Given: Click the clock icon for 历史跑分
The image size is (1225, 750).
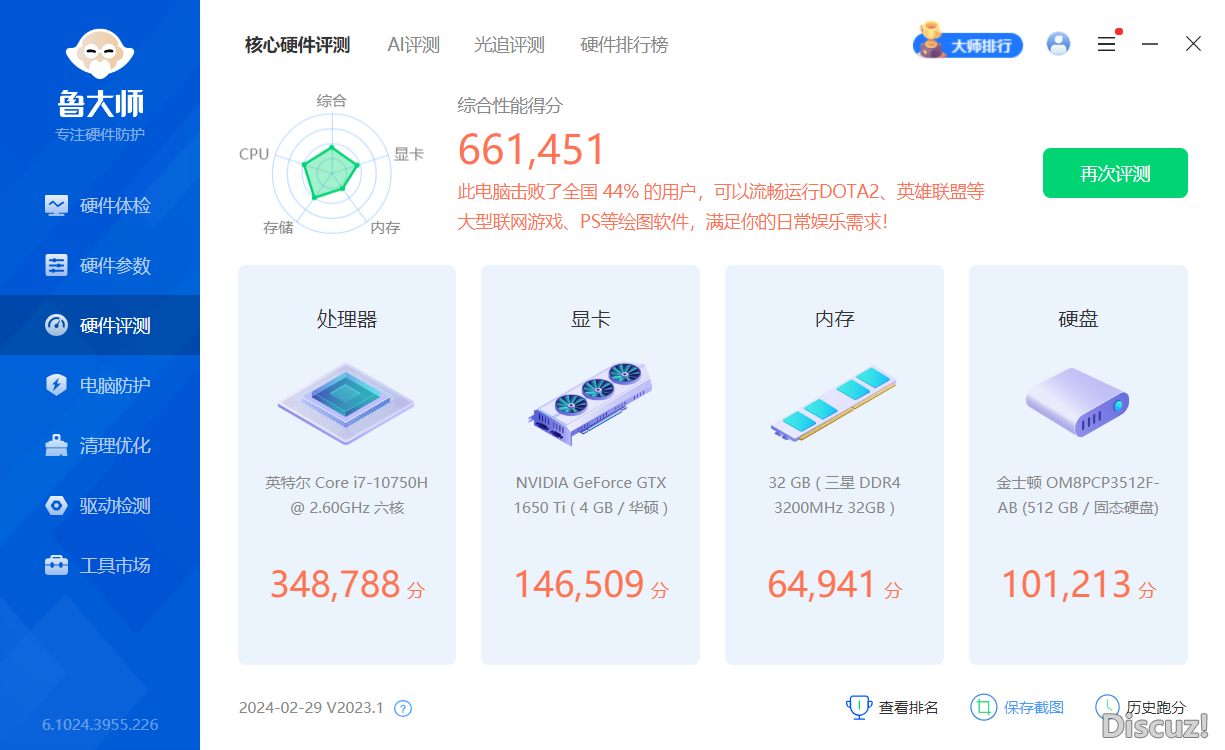Looking at the screenshot, I should (1107, 708).
